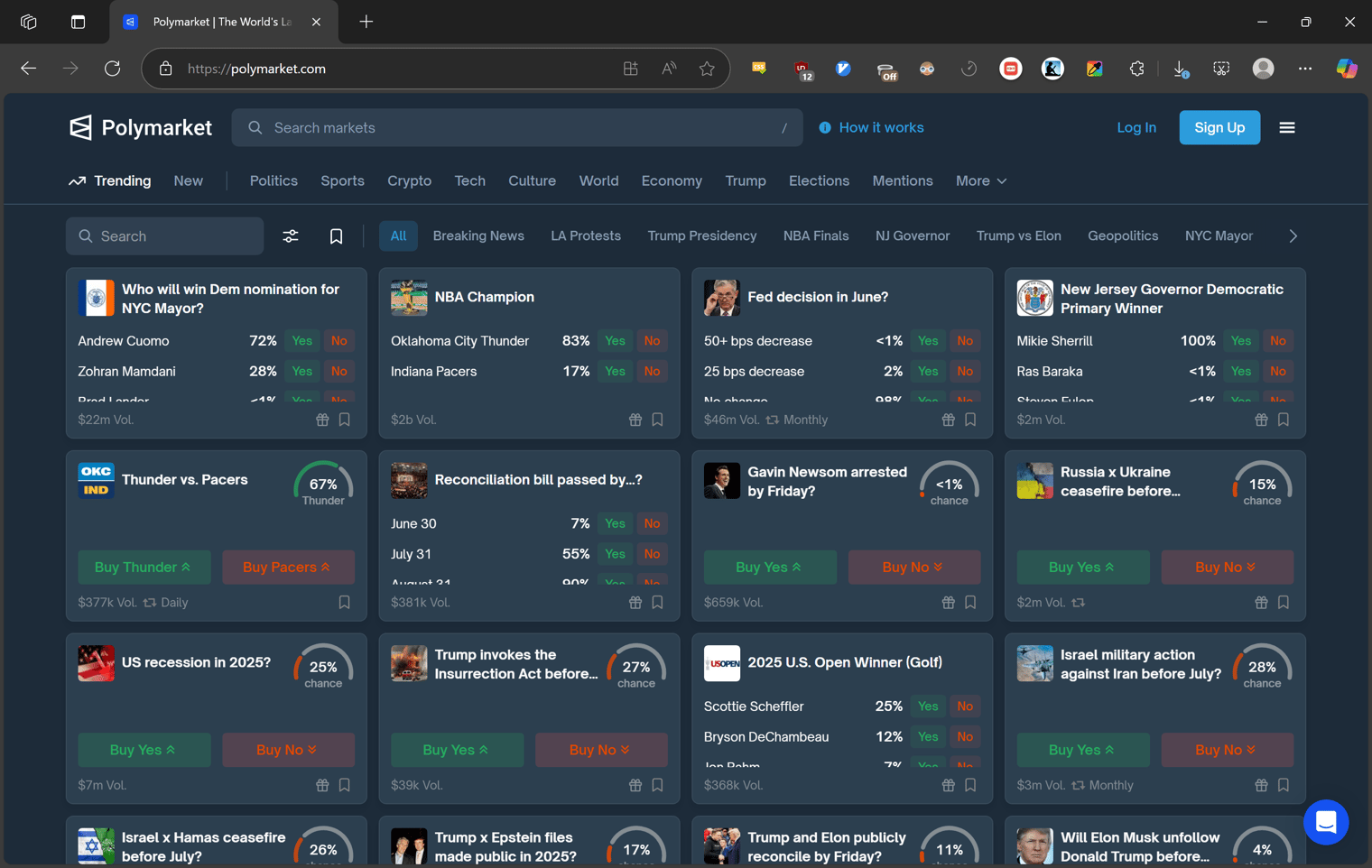Viewport: 1372px width, 868px height.
Task: Expand the More categories dropdown
Action: pyautogui.click(x=980, y=180)
